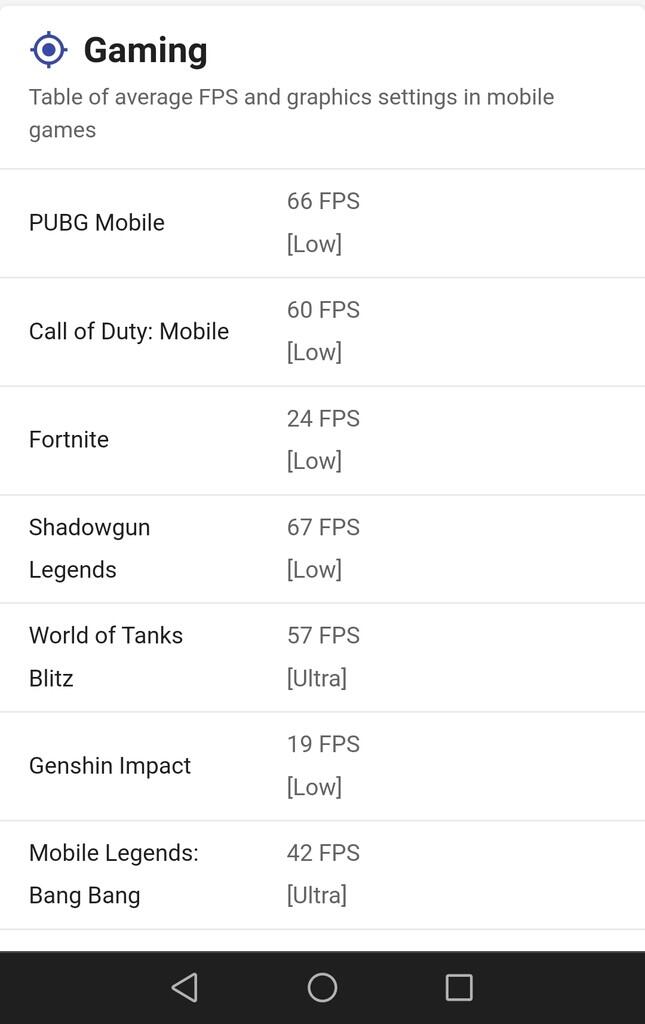Tap the 60 FPS Call of Duty value
This screenshot has width=645, height=1024.
pyautogui.click(x=323, y=310)
